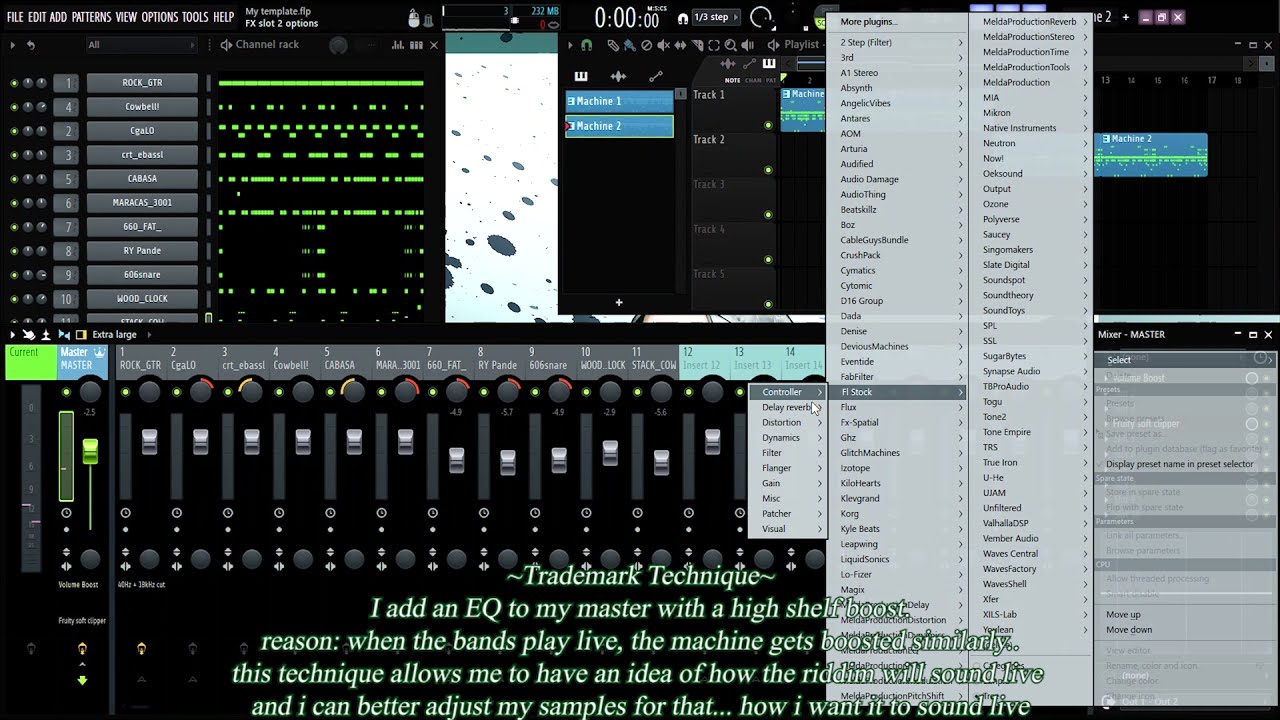The width and height of the screenshot is (1280, 720).
Task: Open the PATTERNS menu
Action: (91, 17)
